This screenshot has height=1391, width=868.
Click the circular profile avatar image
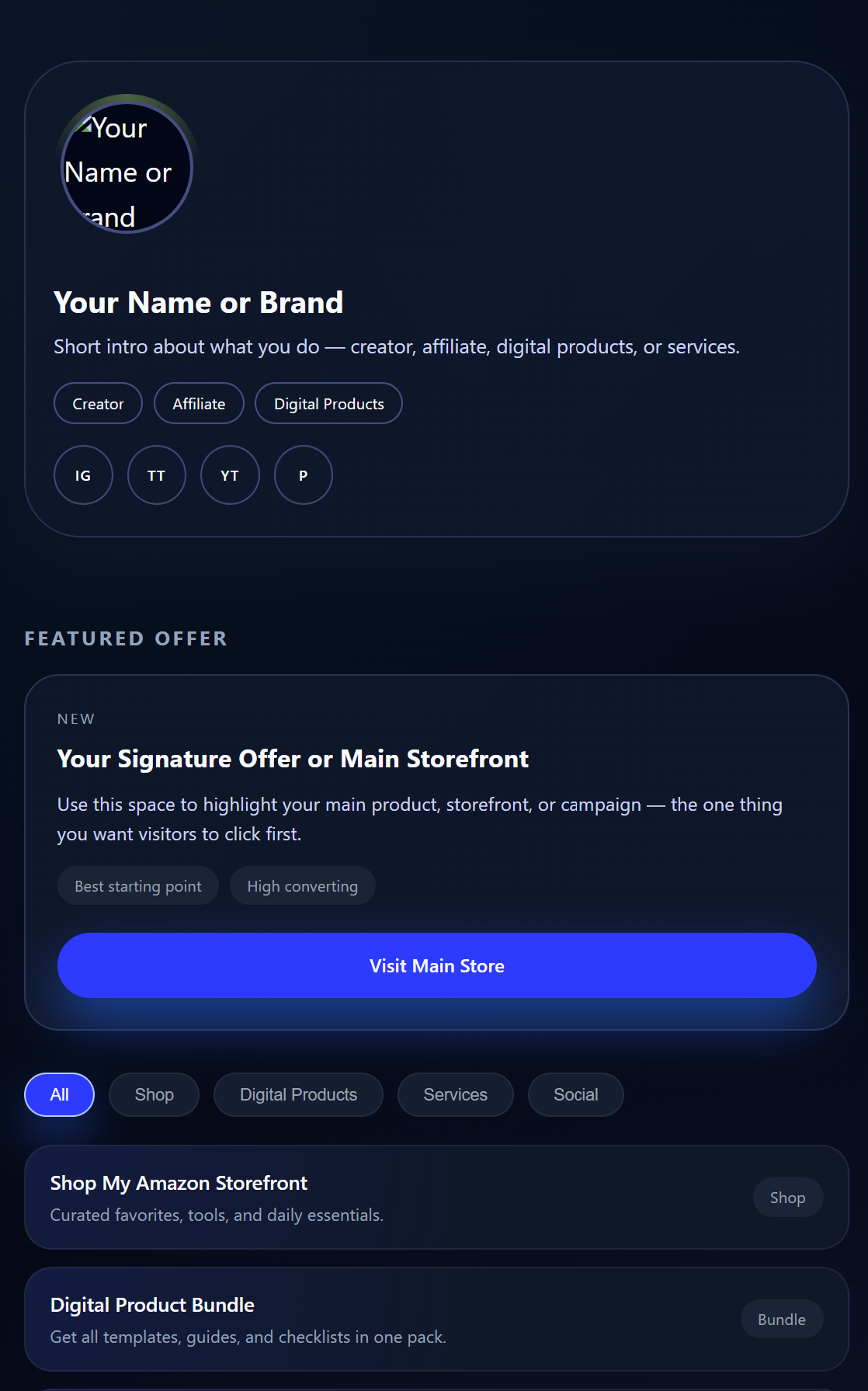click(x=127, y=168)
